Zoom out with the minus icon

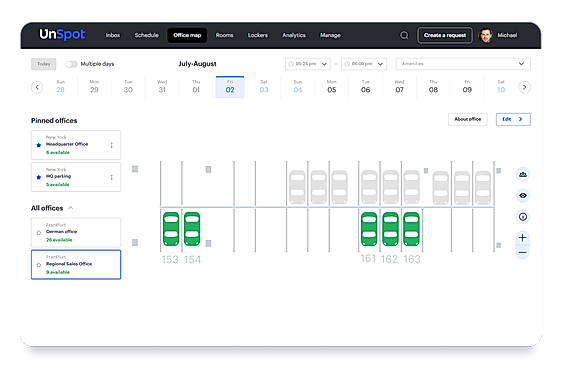coord(523,253)
